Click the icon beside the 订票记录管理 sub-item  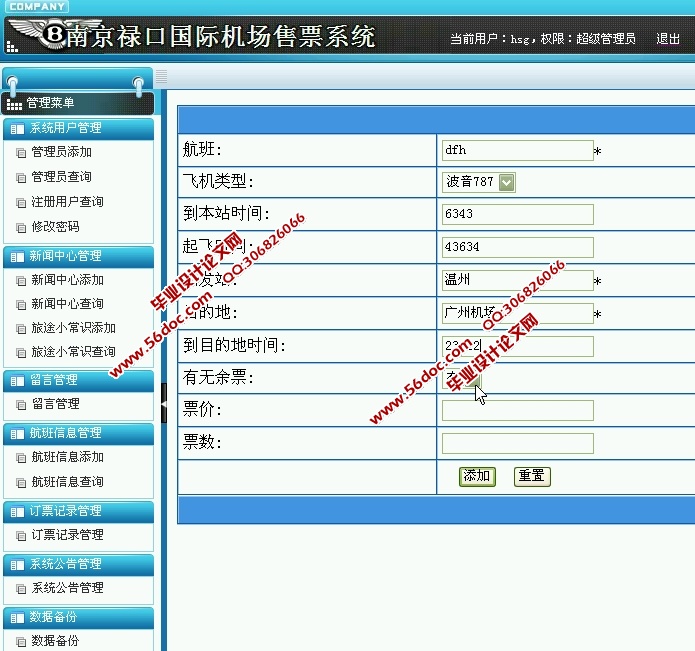pos(21,536)
